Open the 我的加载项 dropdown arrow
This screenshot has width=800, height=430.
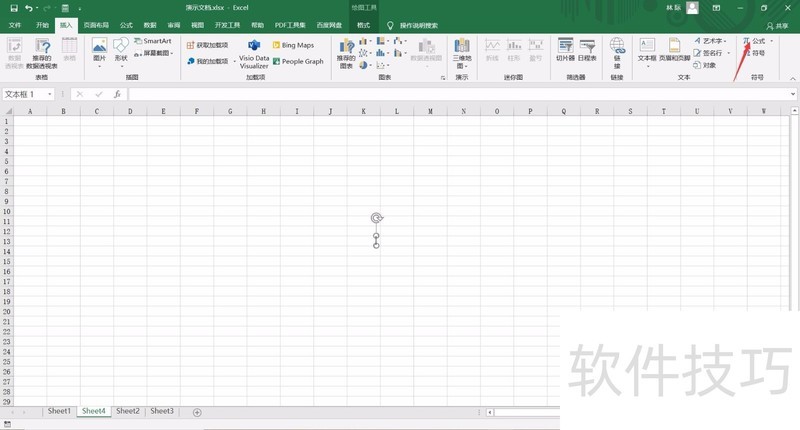pos(234,61)
